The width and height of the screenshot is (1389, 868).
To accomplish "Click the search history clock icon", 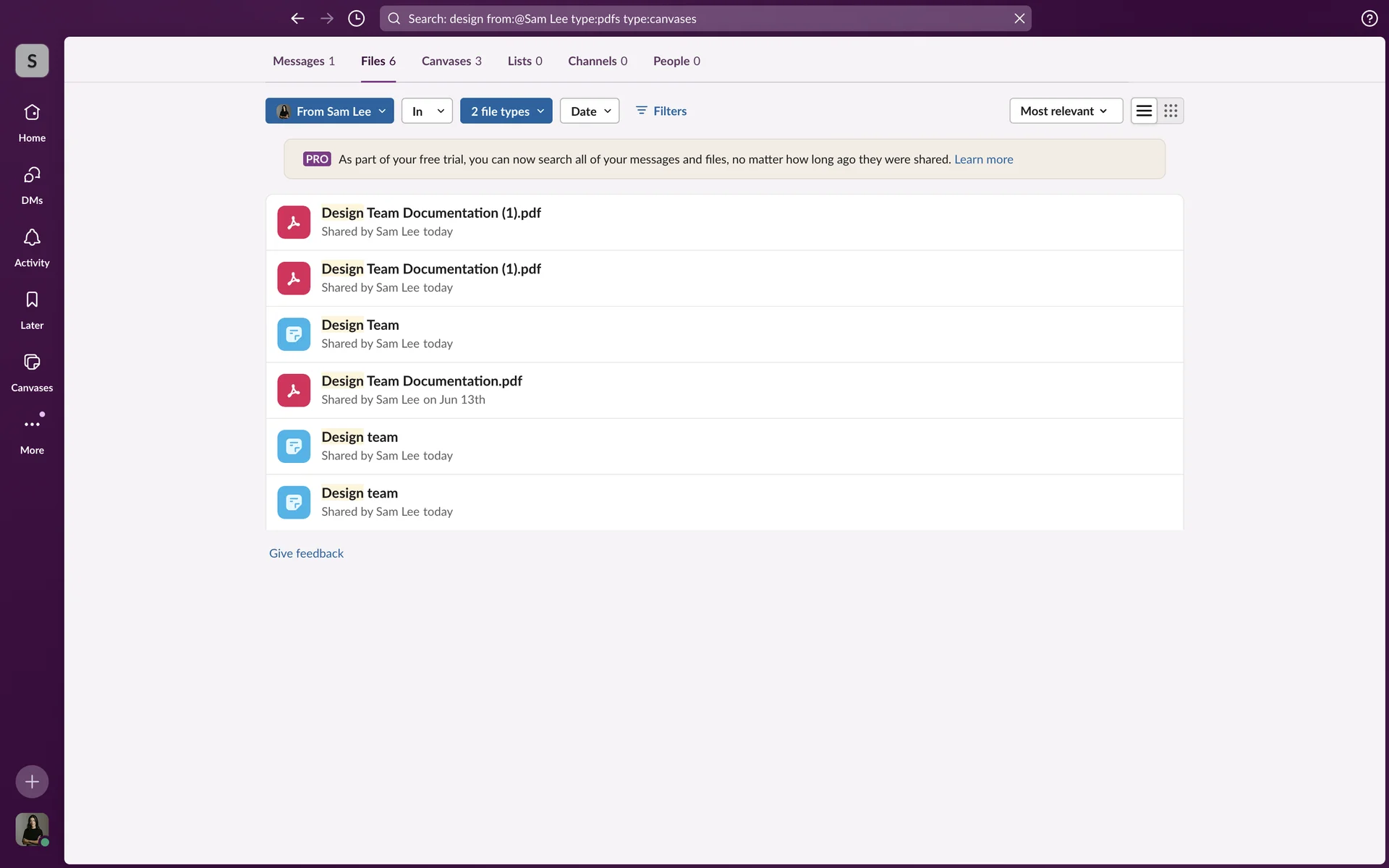I will pyautogui.click(x=356, y=19).
